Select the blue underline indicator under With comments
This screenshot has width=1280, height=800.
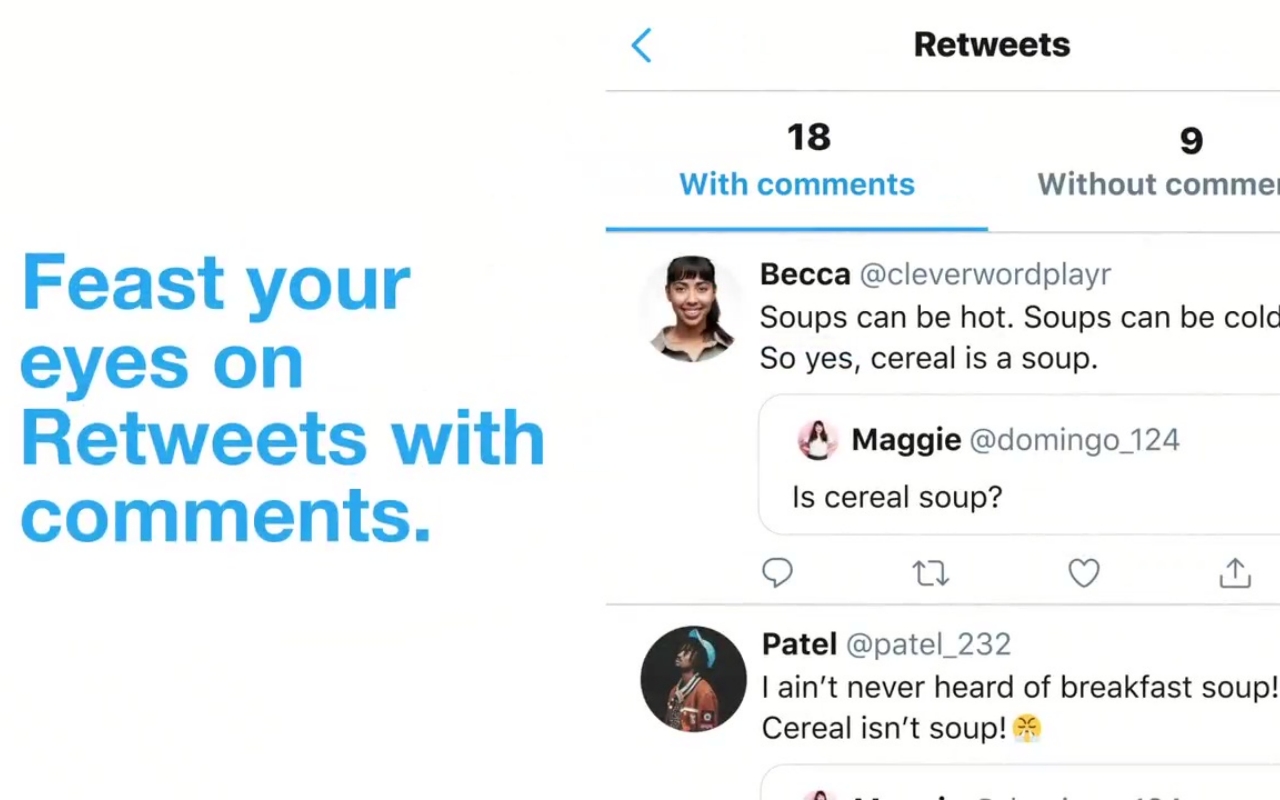pos(796,229)
